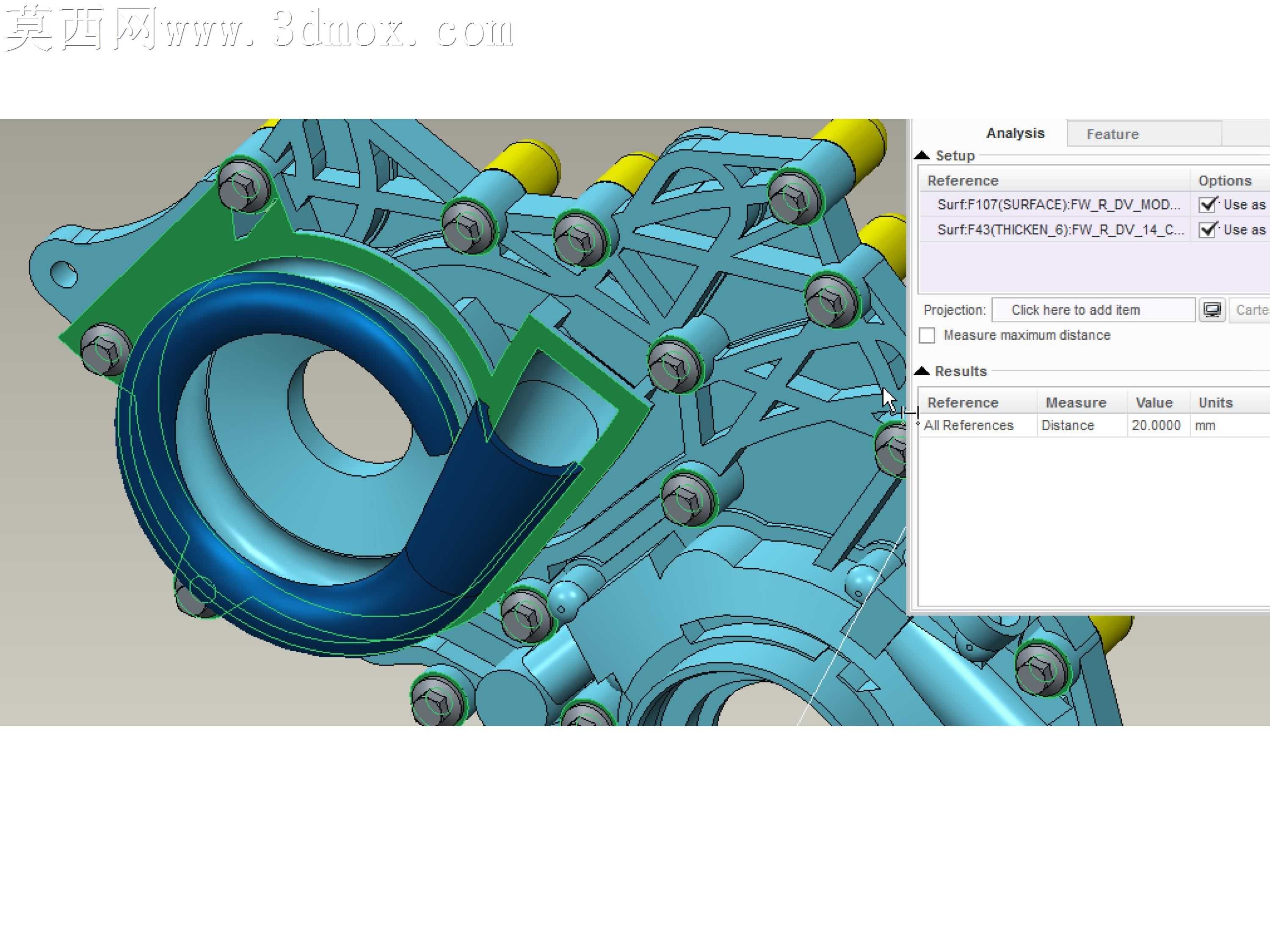
Task: Click the Projection 'Click here to add item' field
Action: 1093,310
